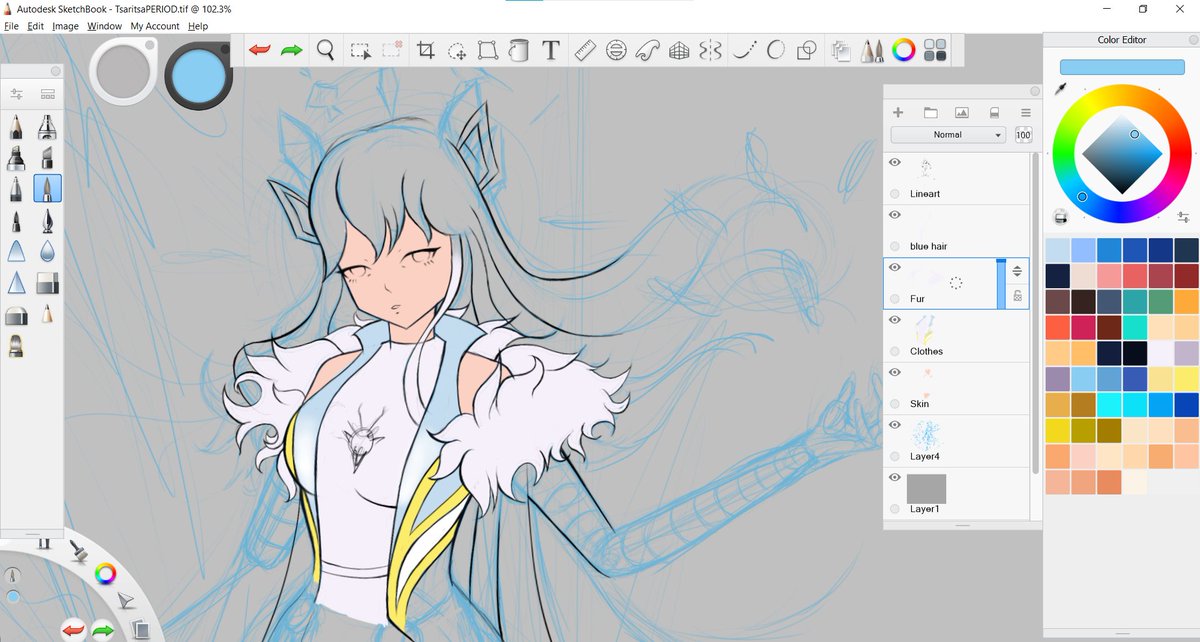
Task: Open the Normal blend mode dropdown
Action: pyautogui.click(x=948, y=134)
